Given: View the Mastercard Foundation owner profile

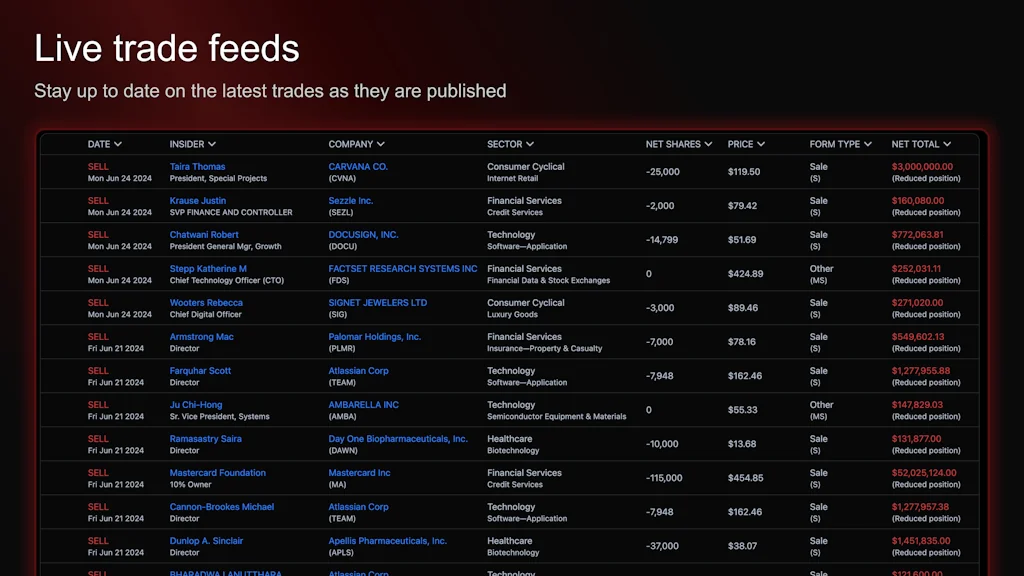Looking at the screenshot, I should pyautogui.click(x=217, y=472).
